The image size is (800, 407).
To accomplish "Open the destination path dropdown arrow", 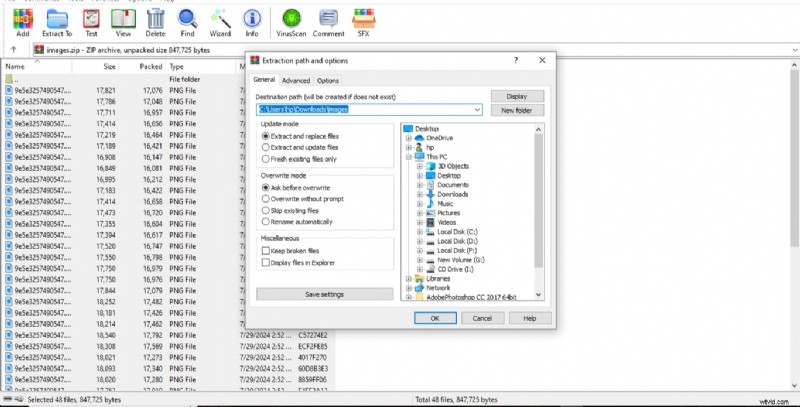I will 478,109.
